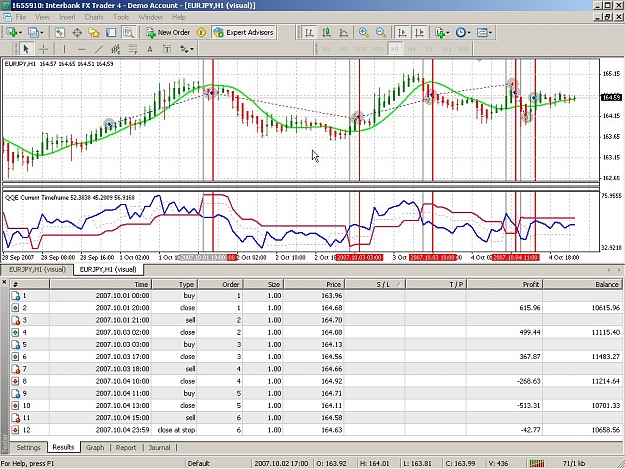Open the Help menu

[x=179, y=17]
